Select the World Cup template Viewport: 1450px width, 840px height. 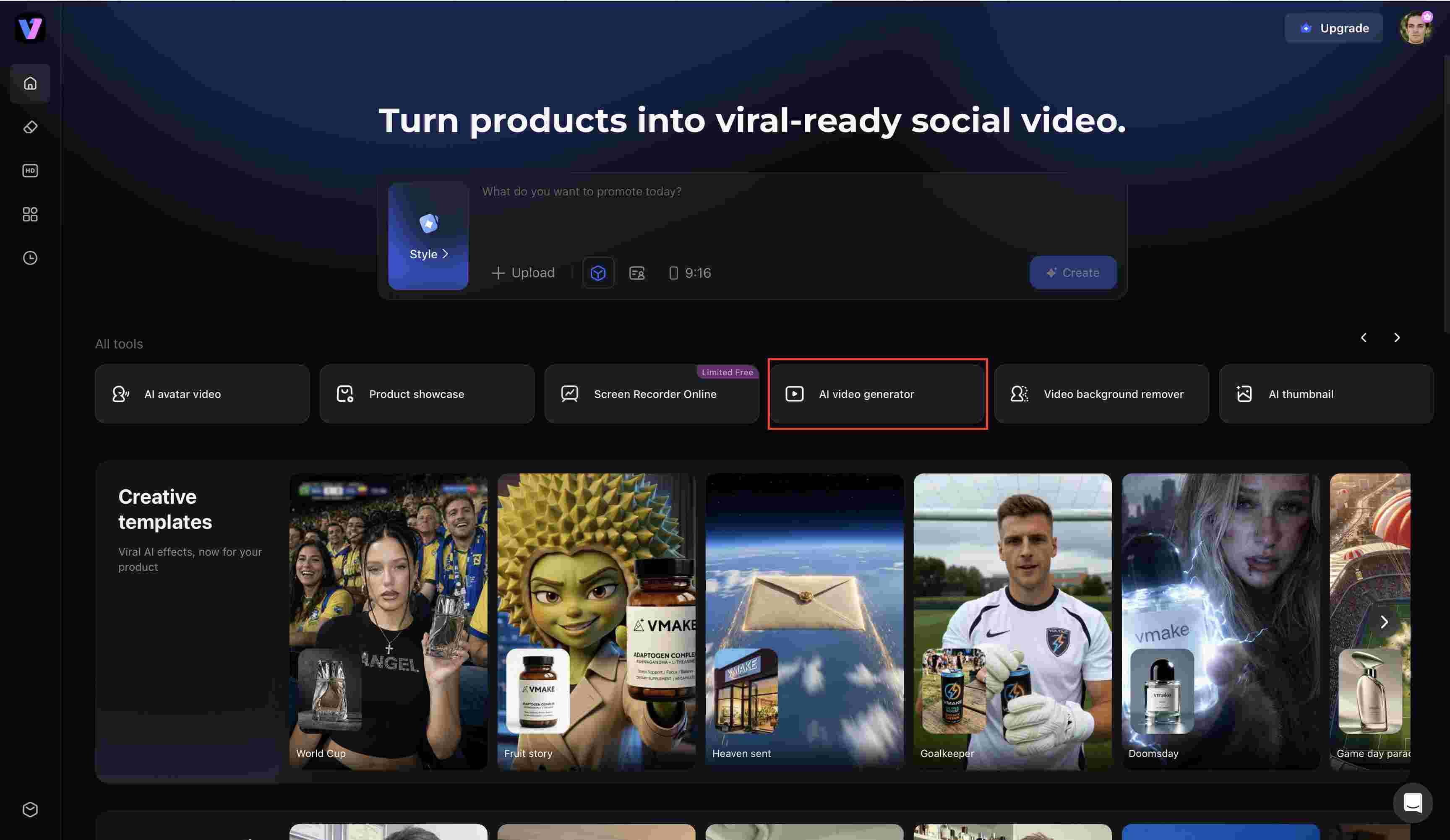[389, 622]
